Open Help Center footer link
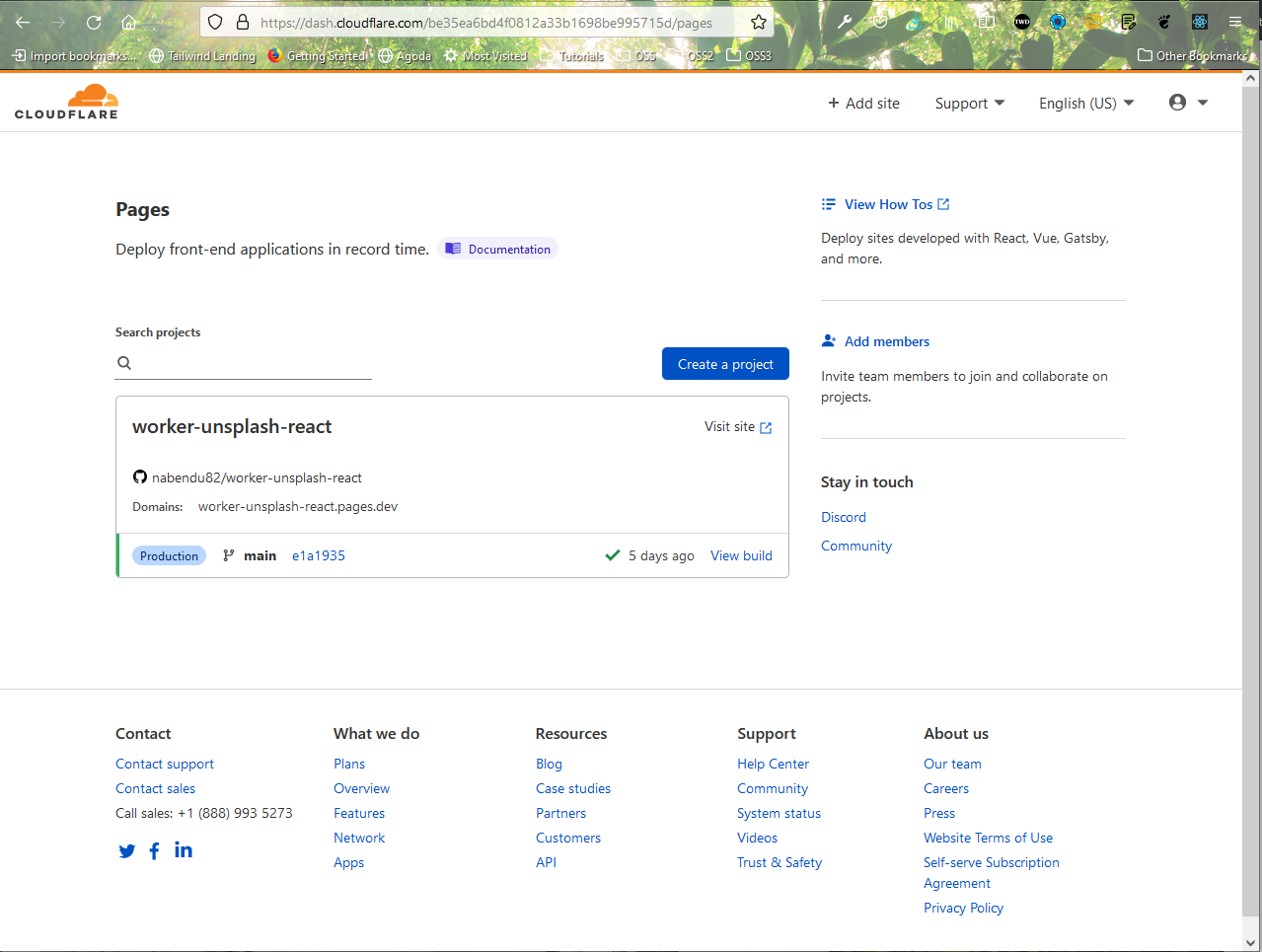The height and width of the screenshot is (952, 1262). pos(773,765)
